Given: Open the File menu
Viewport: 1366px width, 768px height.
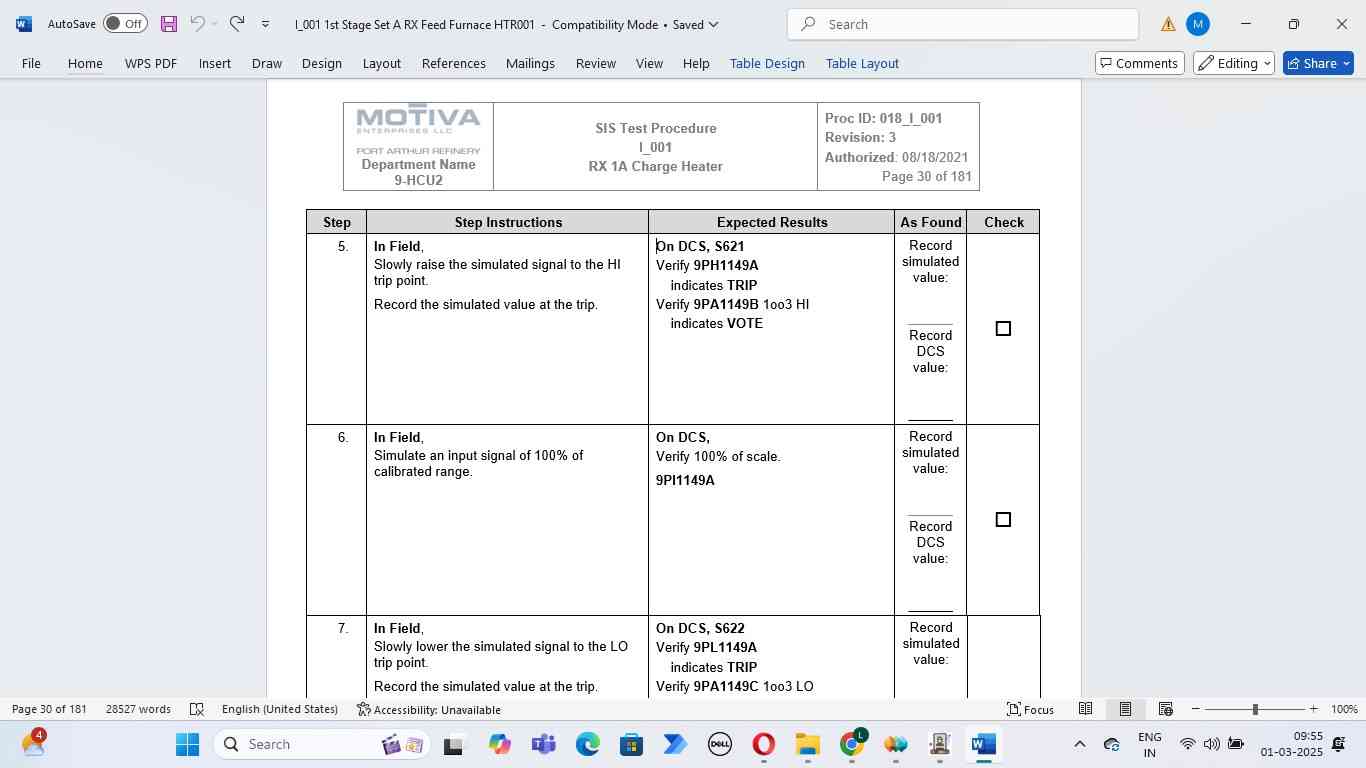Looking at the screenshot, I should pos(31,63).
